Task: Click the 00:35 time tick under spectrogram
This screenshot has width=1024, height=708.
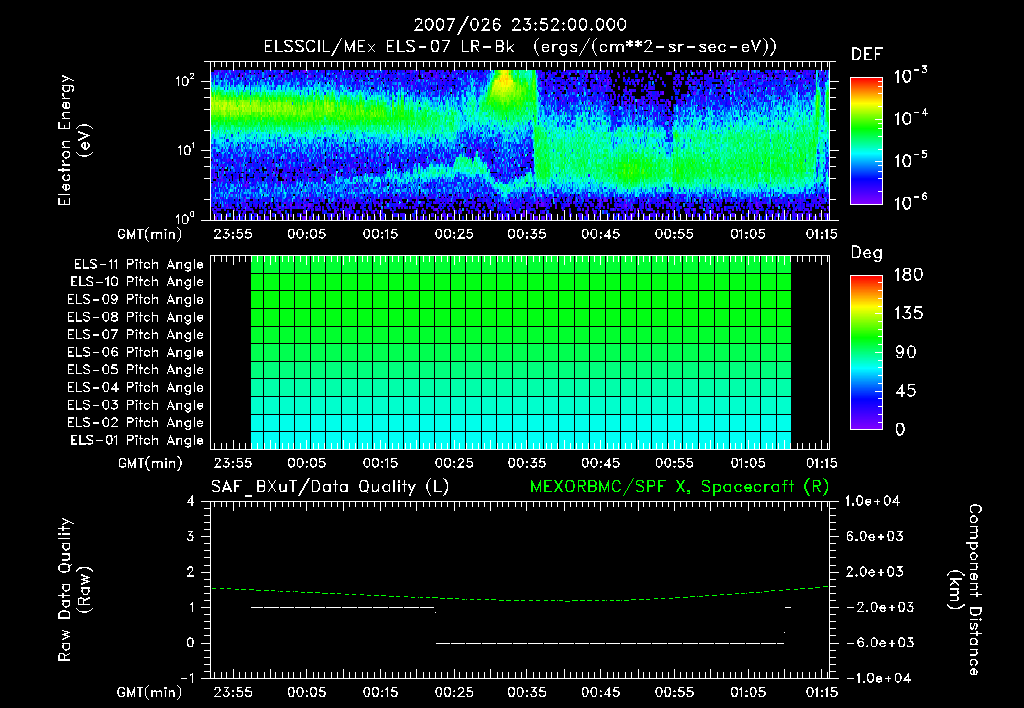Action: click(527, 234)
